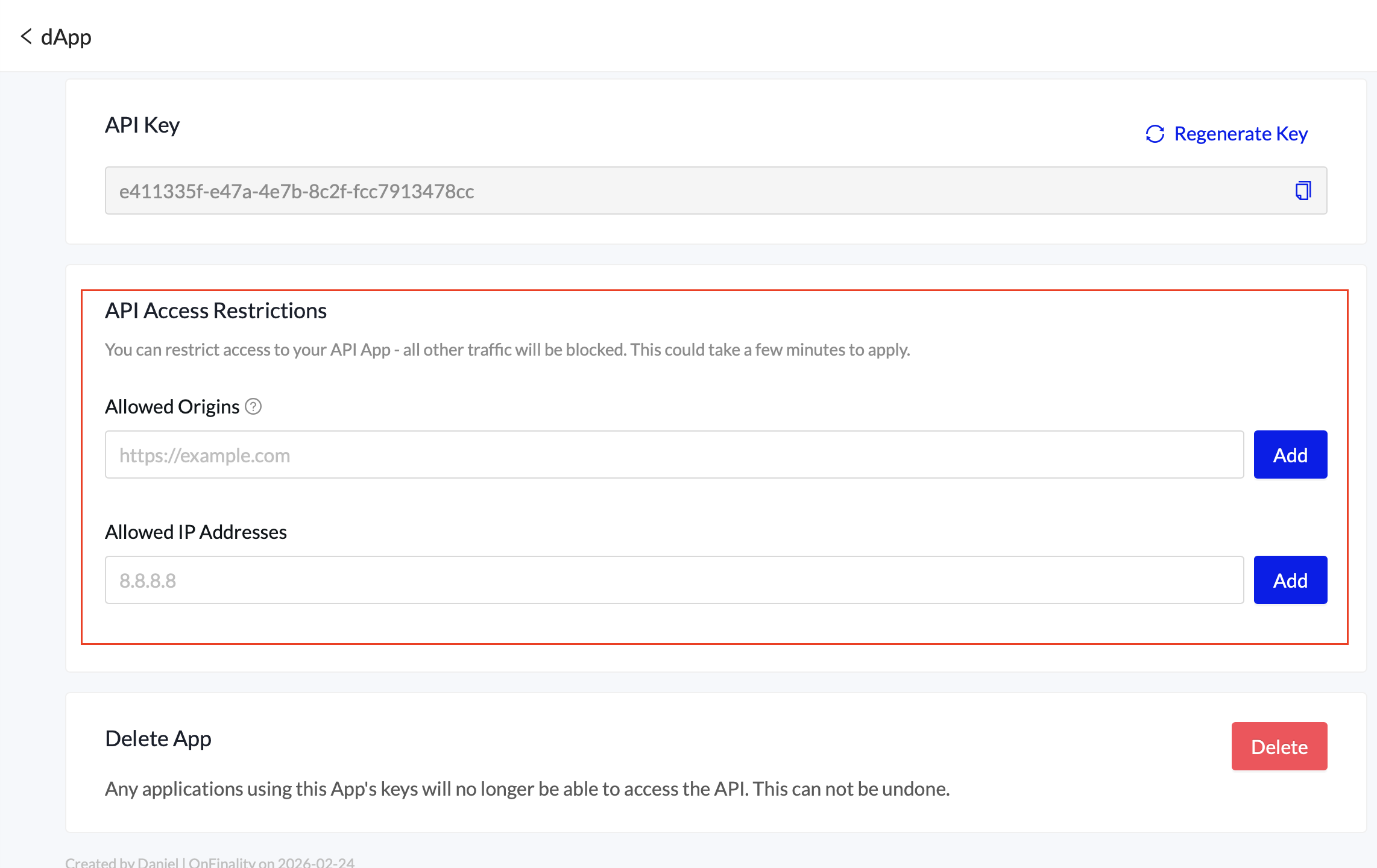Screen dimensions: 1377x868
Task: Click the Delete App section title
Action: (x=159, y=738)
